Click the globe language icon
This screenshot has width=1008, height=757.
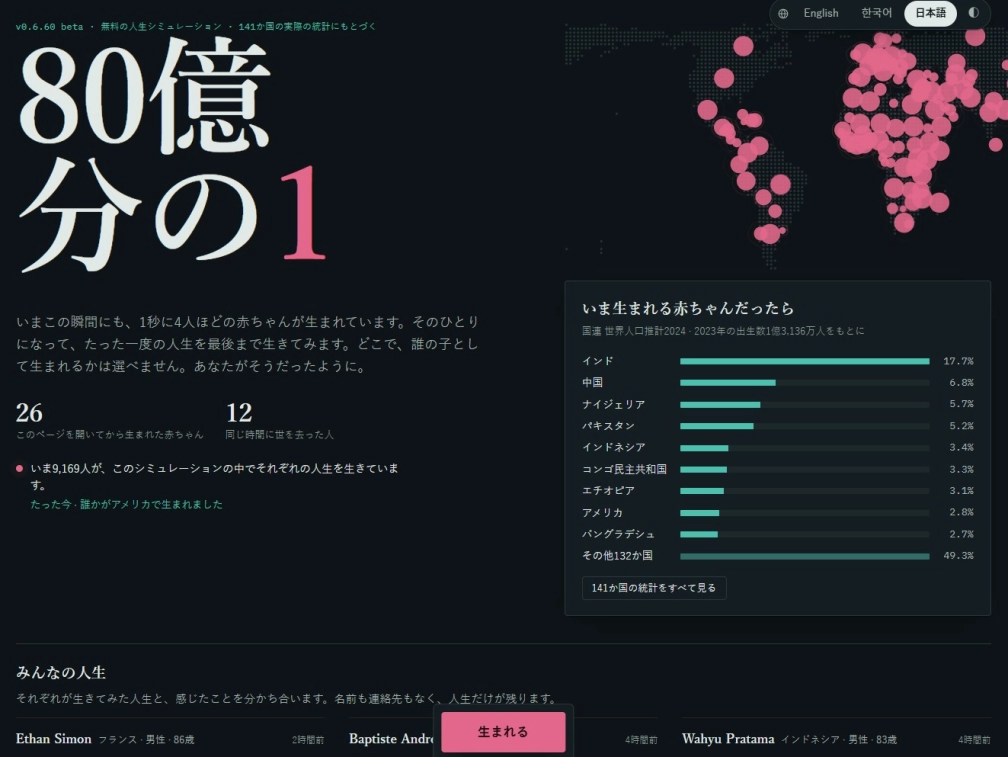[x=783, y=13]
